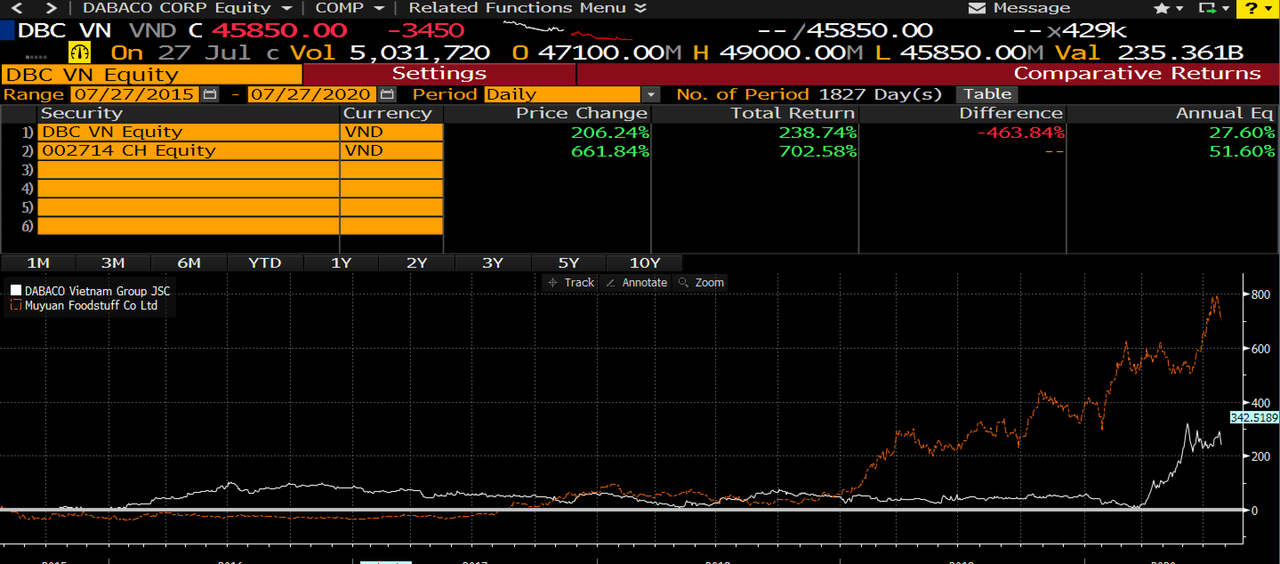This screenshot has height=564, width=1280.
Task: Select the 1M range tab
Action: click(38, 263)
